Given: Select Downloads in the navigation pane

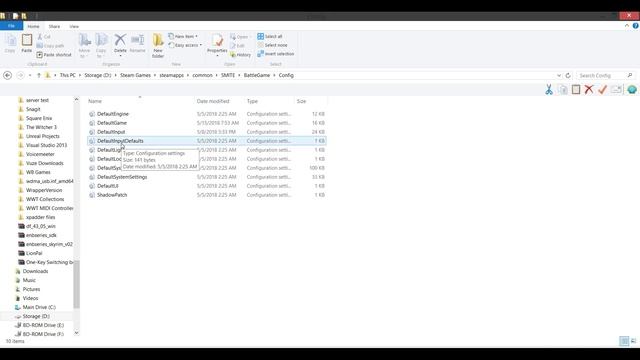Looking at the screenshot, I should click(35, 271).
